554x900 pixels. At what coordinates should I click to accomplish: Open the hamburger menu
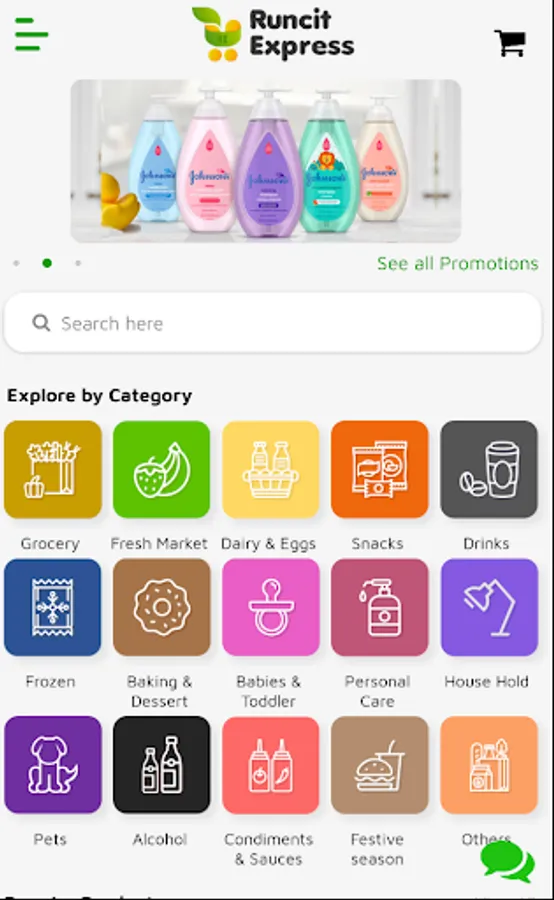(x=32, y=34)
